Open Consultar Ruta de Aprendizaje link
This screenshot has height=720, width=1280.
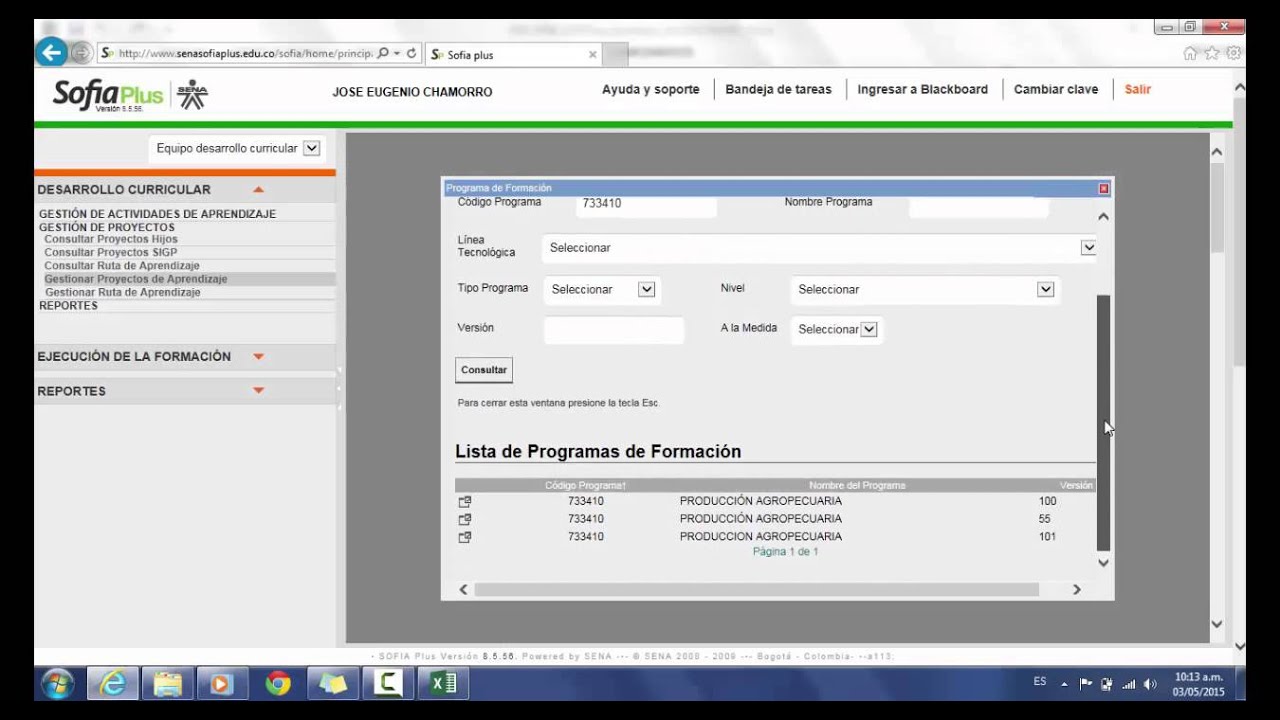[122, 266]
